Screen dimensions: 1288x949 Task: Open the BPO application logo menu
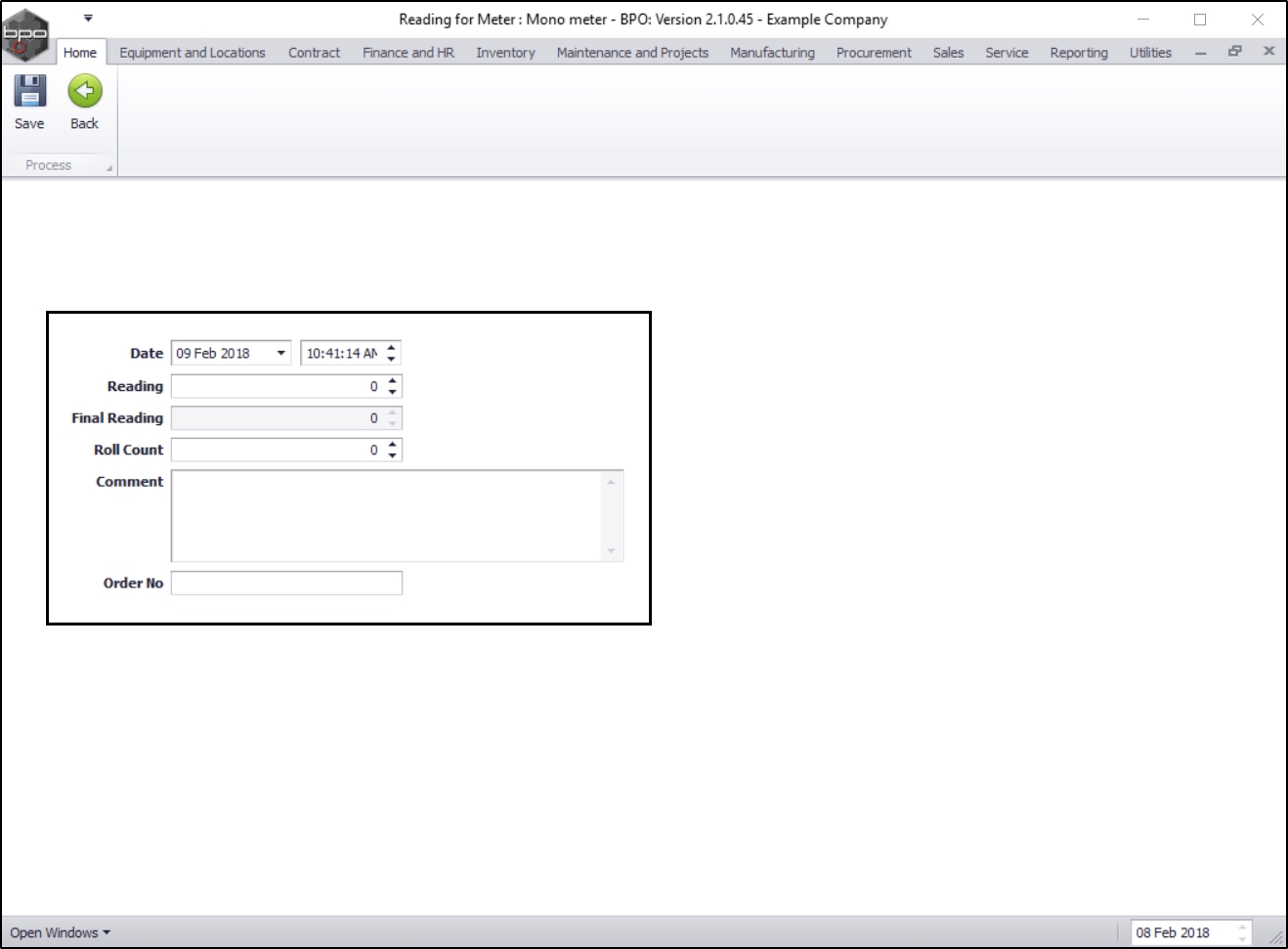click(25, 34)
